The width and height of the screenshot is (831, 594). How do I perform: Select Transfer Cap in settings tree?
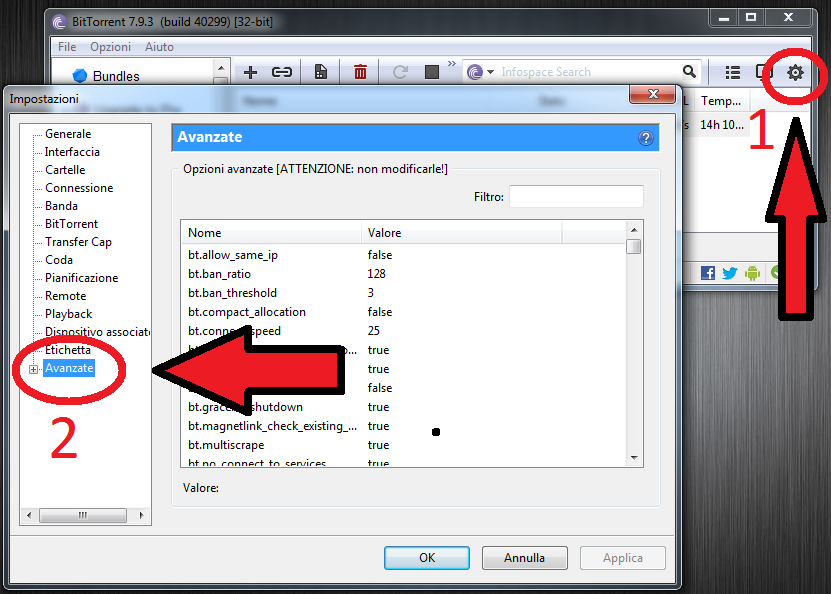pos(78,242)
